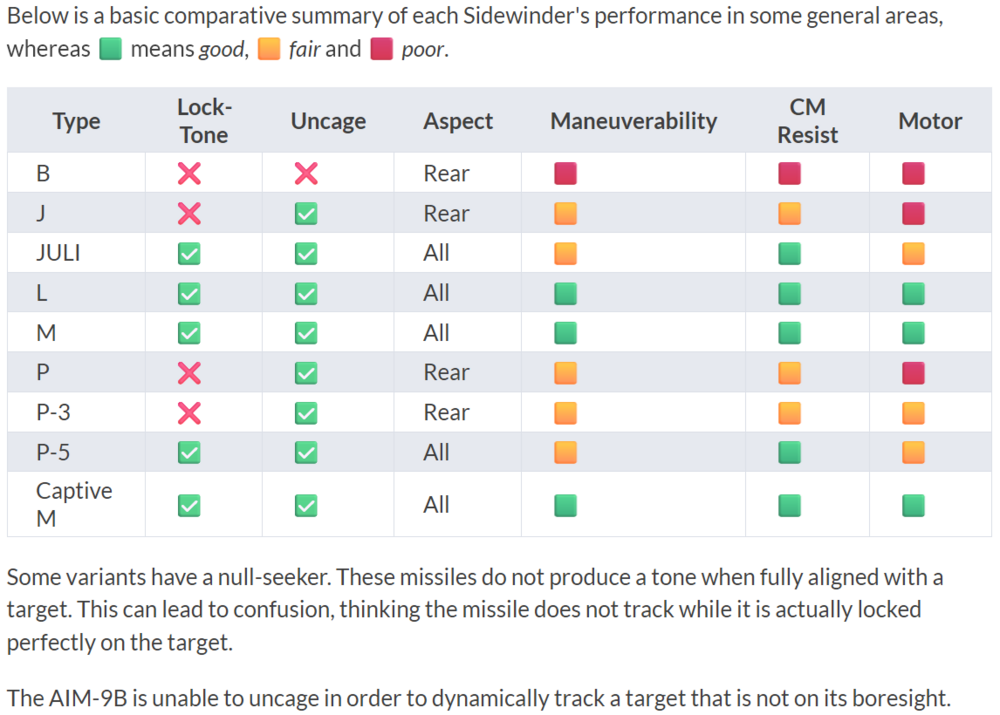Click J row Uncage green checkmark
This screenshot has width=1000, height=715.
click(306, 214)
